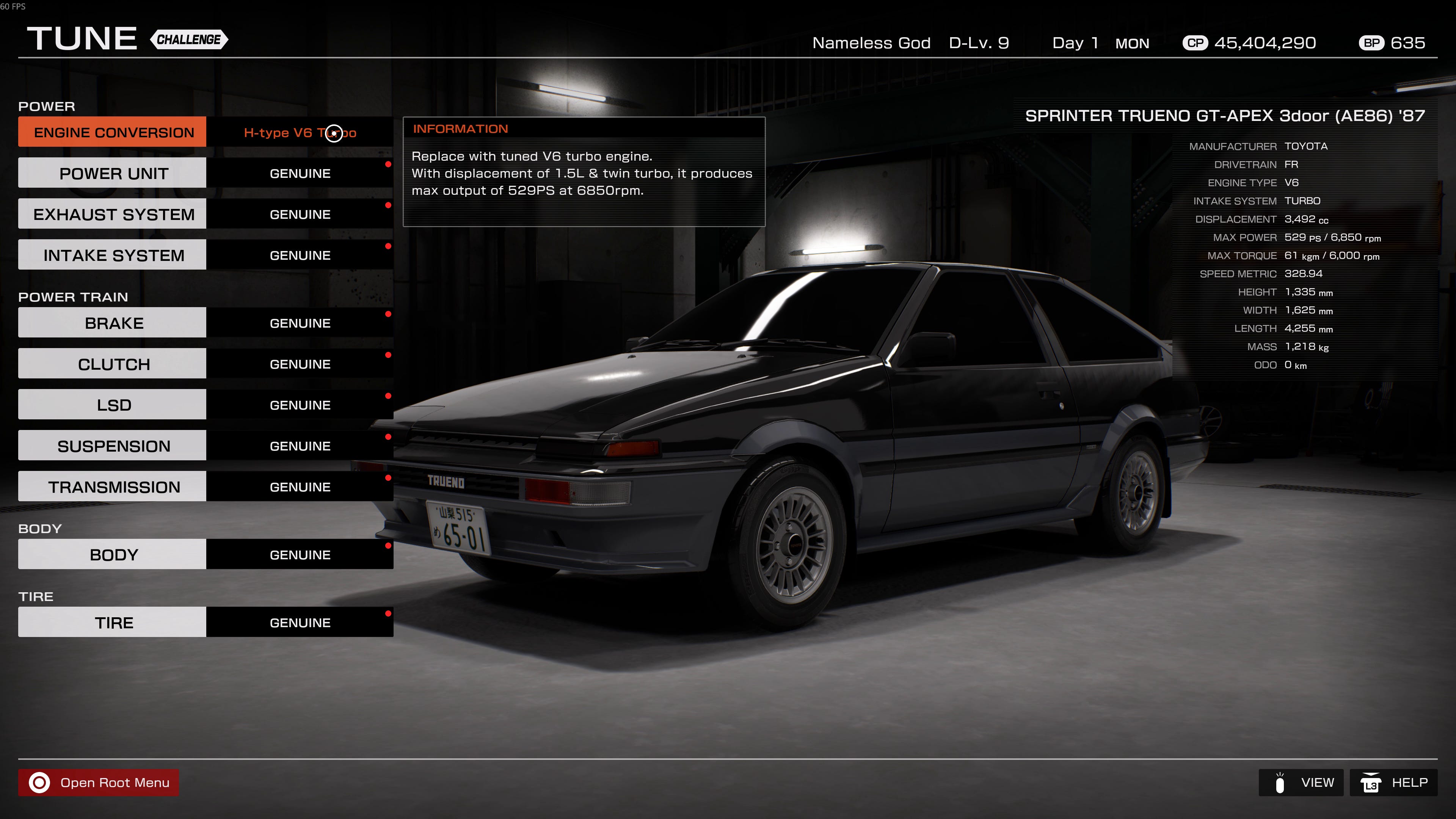Viewport: 1456px width, 819px height.
Task: Click the 635 BP balance
Action: click(1407, 43)
